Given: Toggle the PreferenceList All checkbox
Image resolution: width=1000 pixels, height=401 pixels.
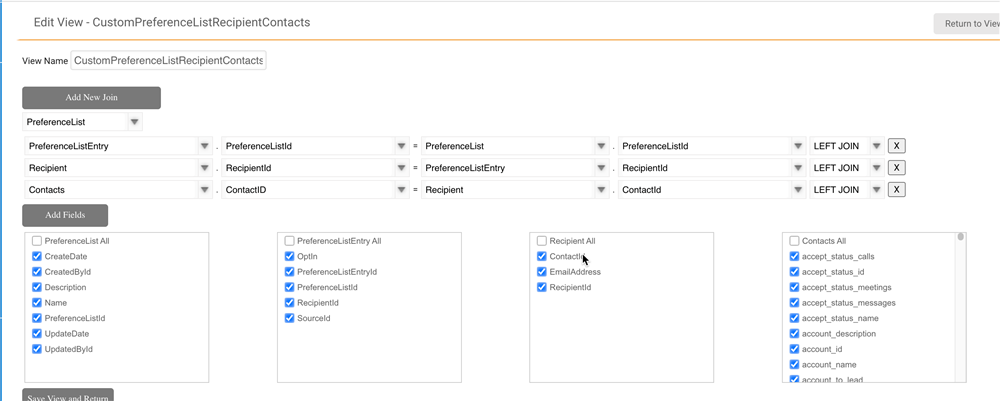Looking at the screenshot, I should (x=37, y=241).
